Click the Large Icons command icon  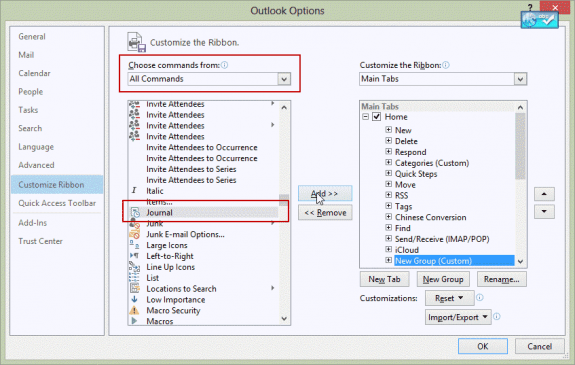click(x=134, y=245)
